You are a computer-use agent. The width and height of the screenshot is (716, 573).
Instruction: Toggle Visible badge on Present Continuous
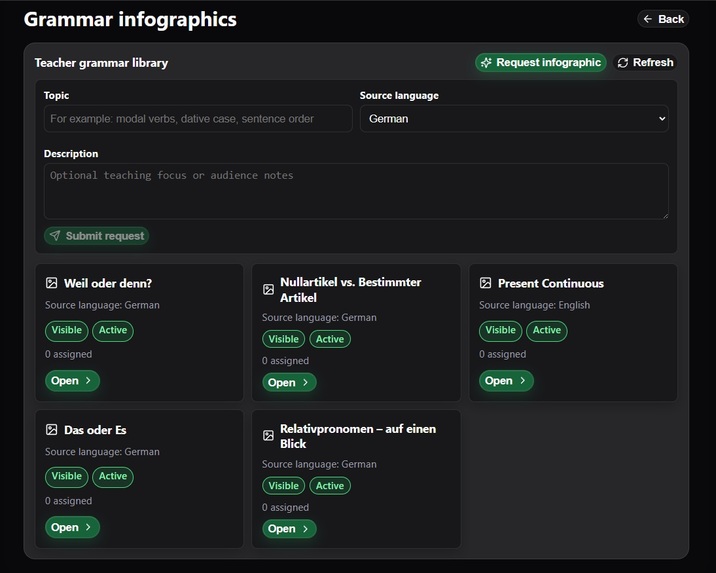pos(500,330)
